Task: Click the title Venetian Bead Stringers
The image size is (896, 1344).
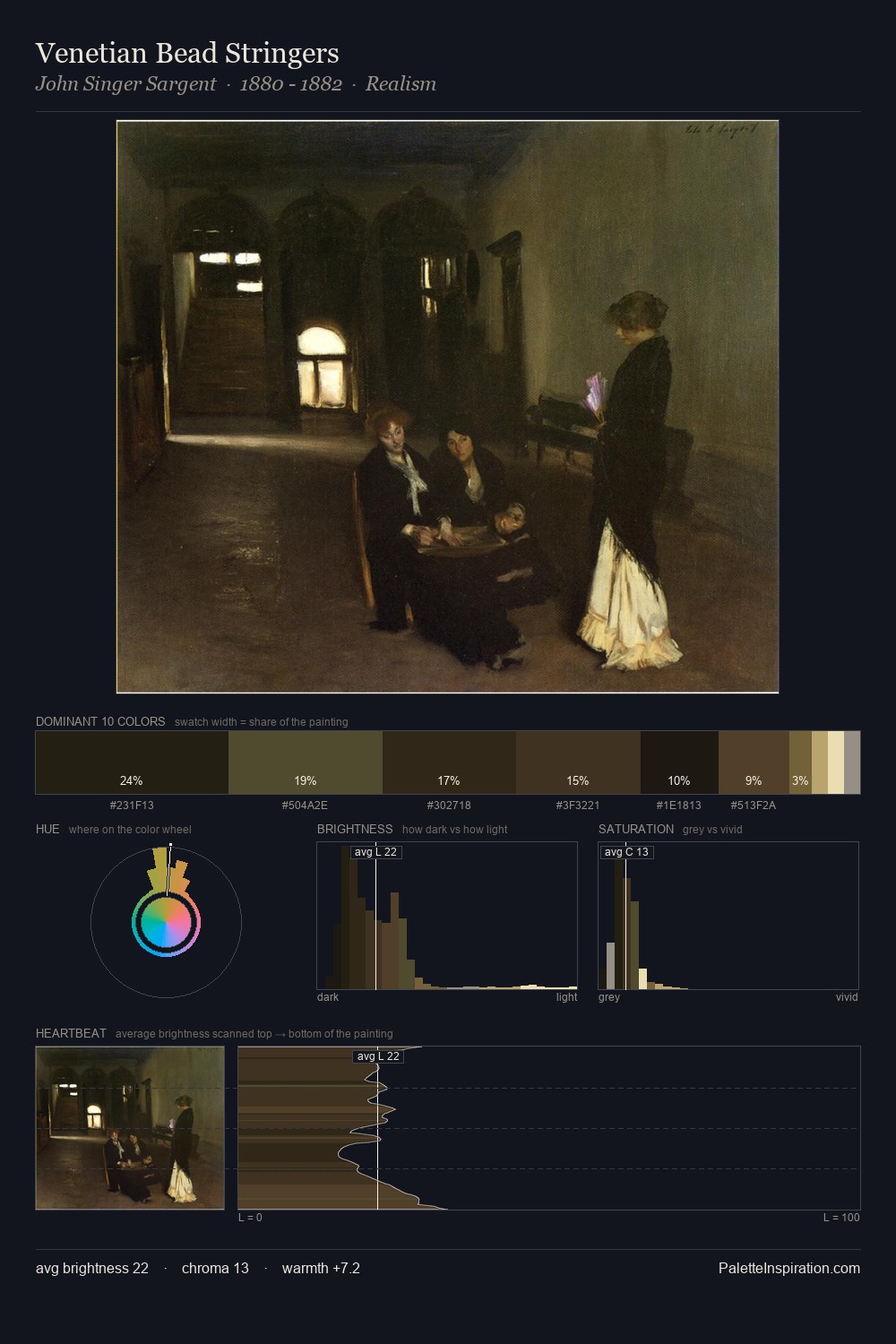Action: 187,53
